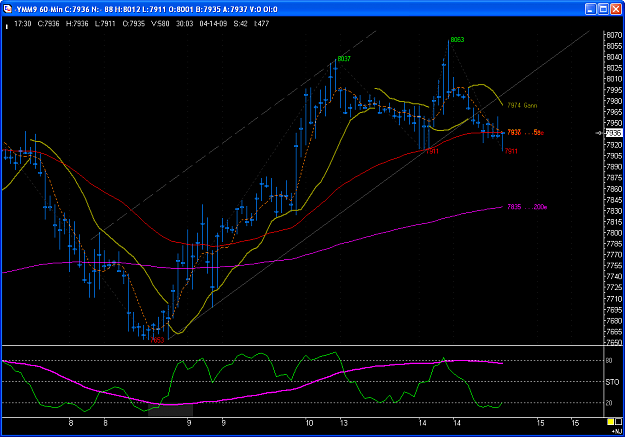Click the 80 level on stochastic scale
Viewport: 625px width, 437px height.
pyautogui.click(x=609, y=361)
